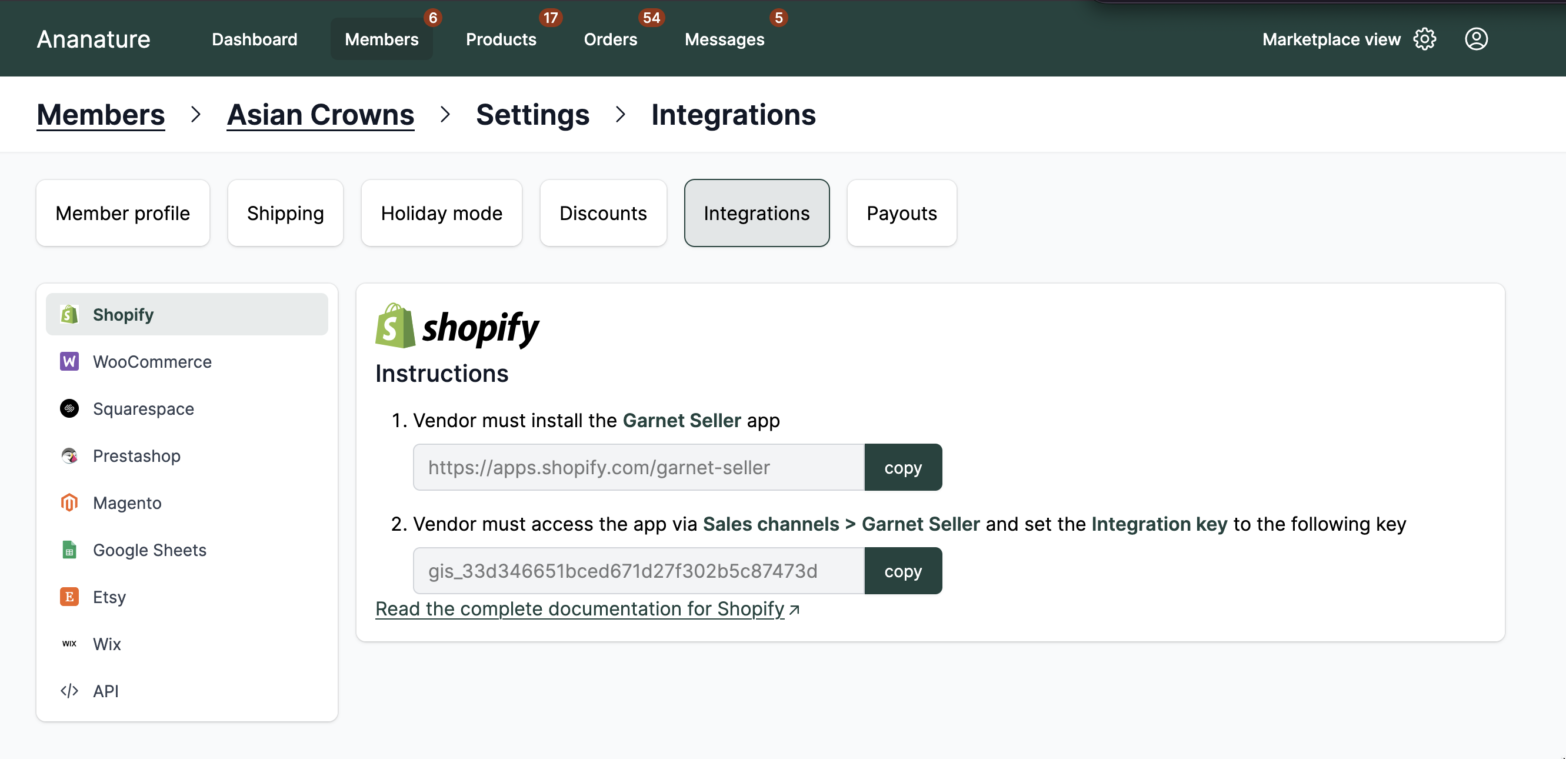Click the integration key input field
Screen dimensions: 1566x759
coord(639,571)
